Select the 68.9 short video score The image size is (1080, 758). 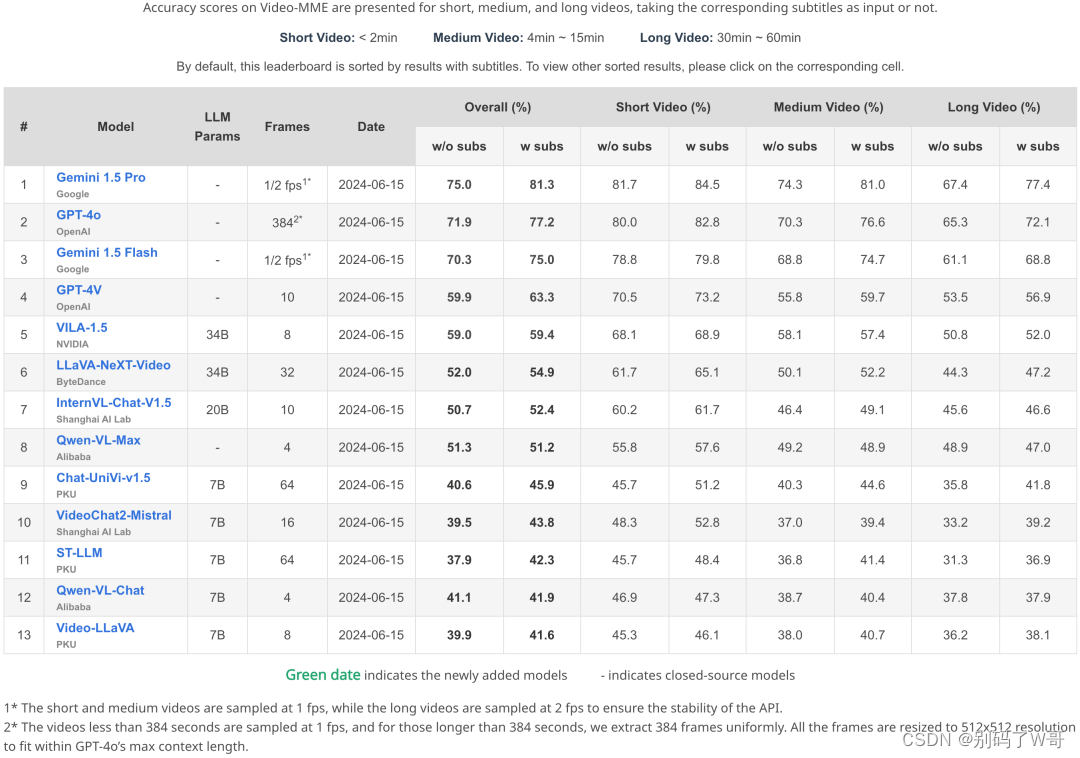(x=707, y=335)
